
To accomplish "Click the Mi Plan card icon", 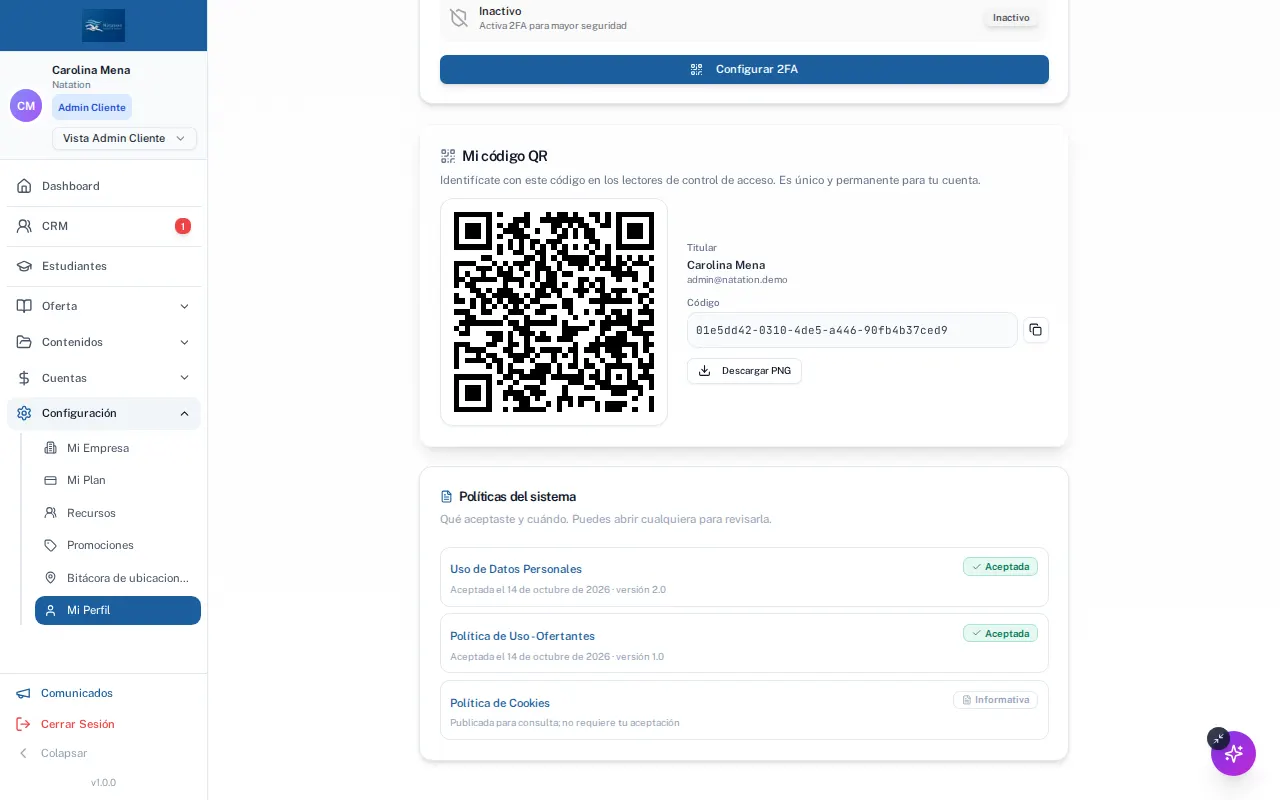I will [50, 480].
